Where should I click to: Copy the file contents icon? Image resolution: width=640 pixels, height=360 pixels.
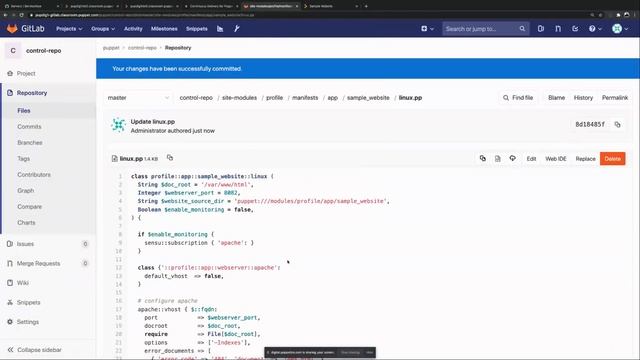coord(482,158)
